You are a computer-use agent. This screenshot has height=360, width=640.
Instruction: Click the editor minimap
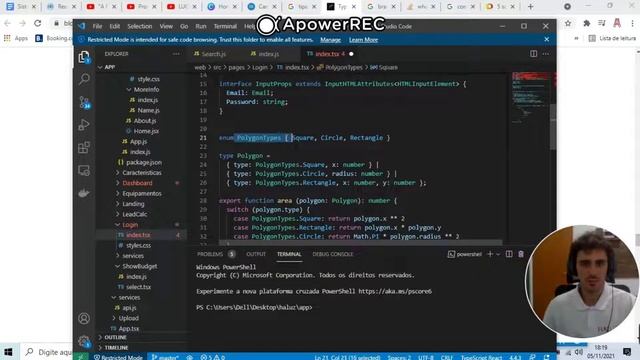[530, 98]
